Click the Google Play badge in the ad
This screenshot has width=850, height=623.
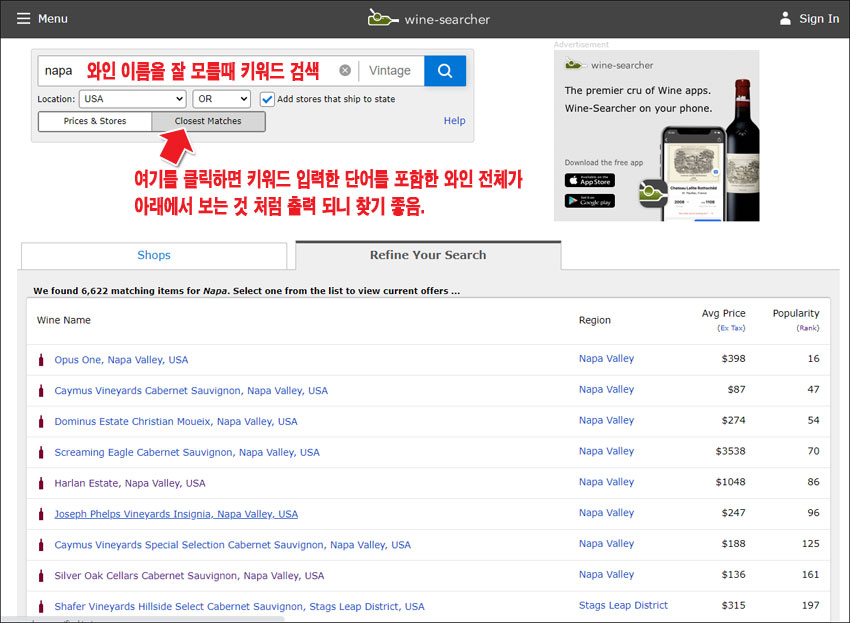click(x=590, y=201)
